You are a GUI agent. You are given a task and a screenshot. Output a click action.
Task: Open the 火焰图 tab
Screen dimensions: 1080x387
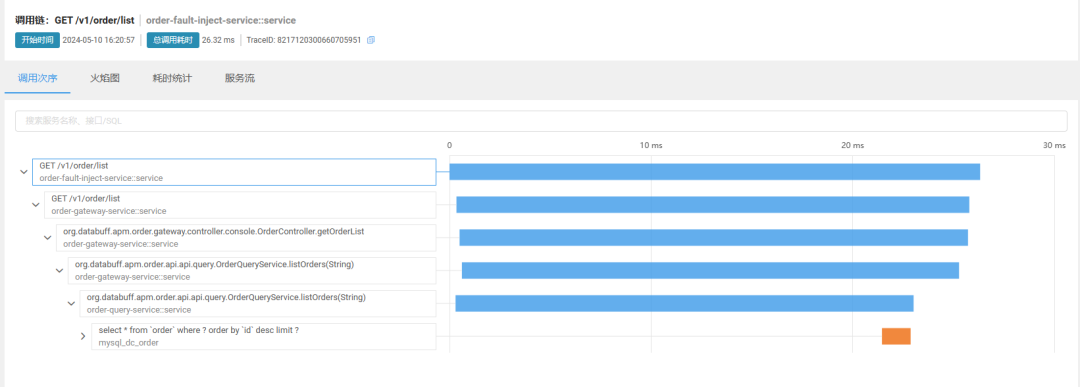(105, 79)
